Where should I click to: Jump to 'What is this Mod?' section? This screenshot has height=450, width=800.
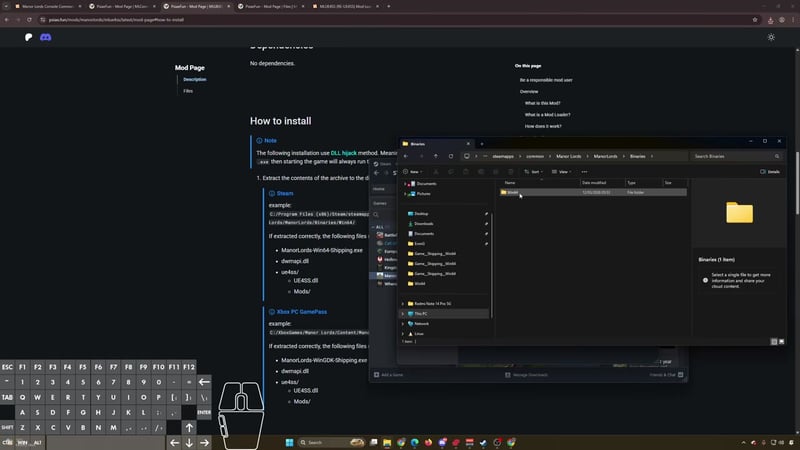542,103
